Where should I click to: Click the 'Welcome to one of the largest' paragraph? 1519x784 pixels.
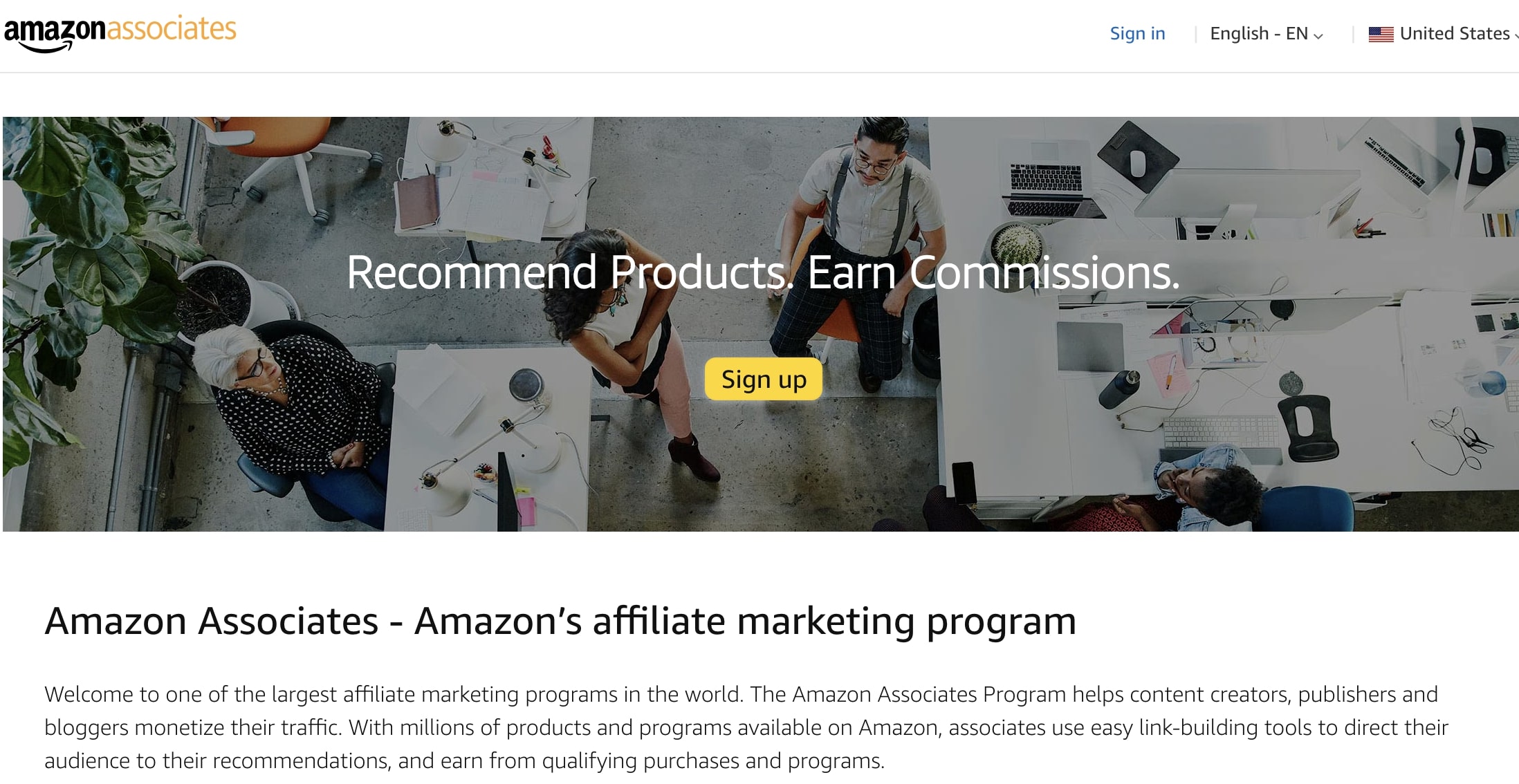(x=746, y=727)
